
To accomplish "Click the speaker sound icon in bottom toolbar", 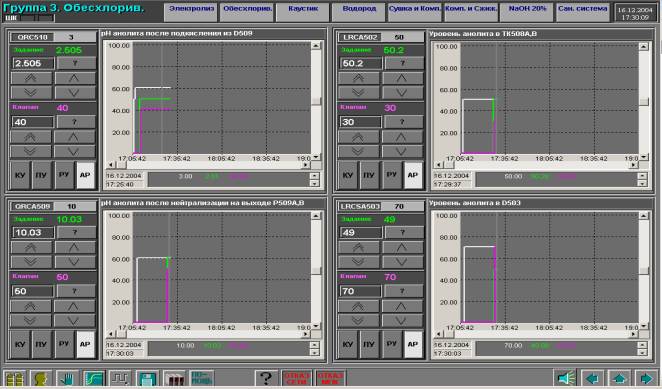I will [x=565, y=378].
